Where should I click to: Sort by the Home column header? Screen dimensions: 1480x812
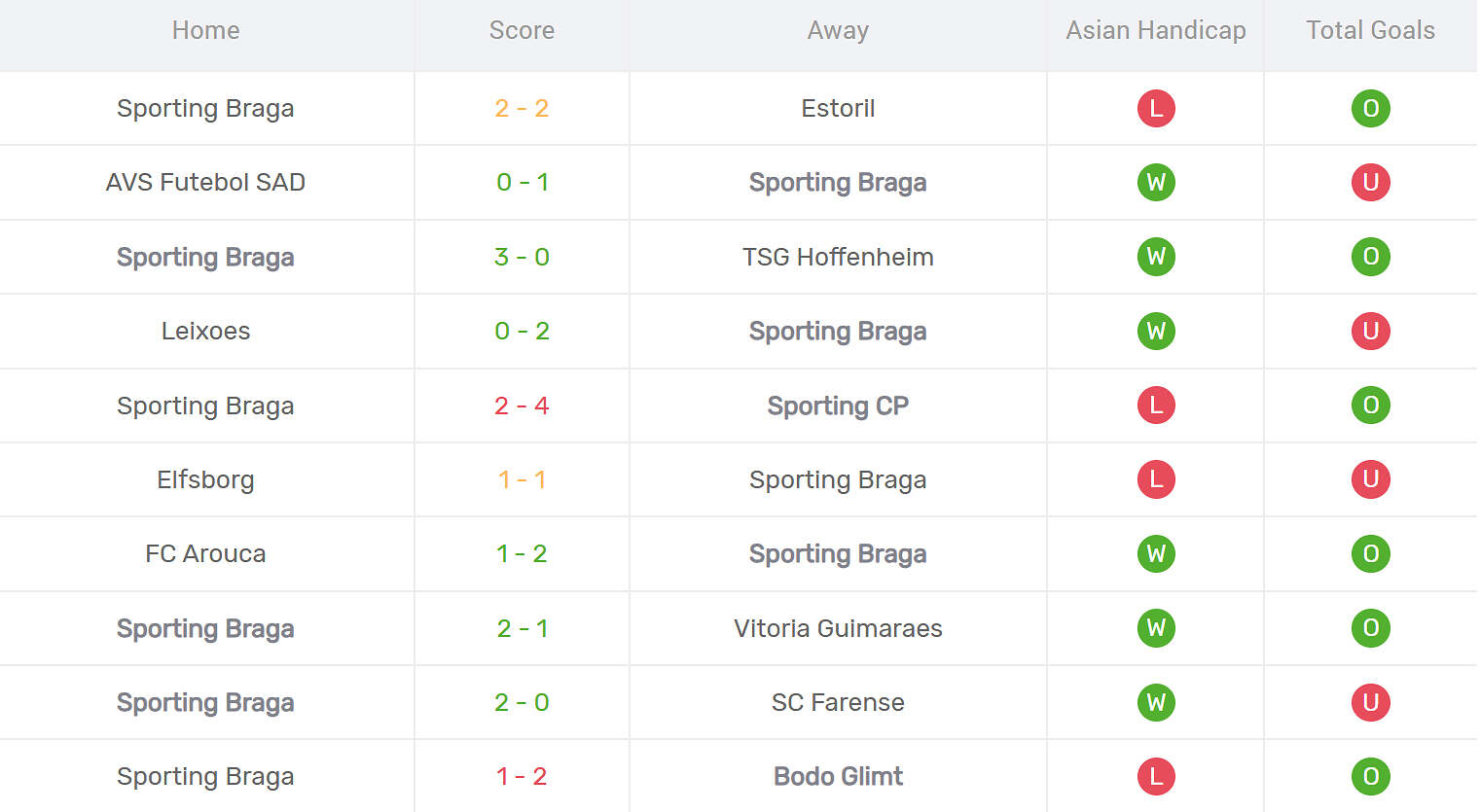(x=205, y=30)
